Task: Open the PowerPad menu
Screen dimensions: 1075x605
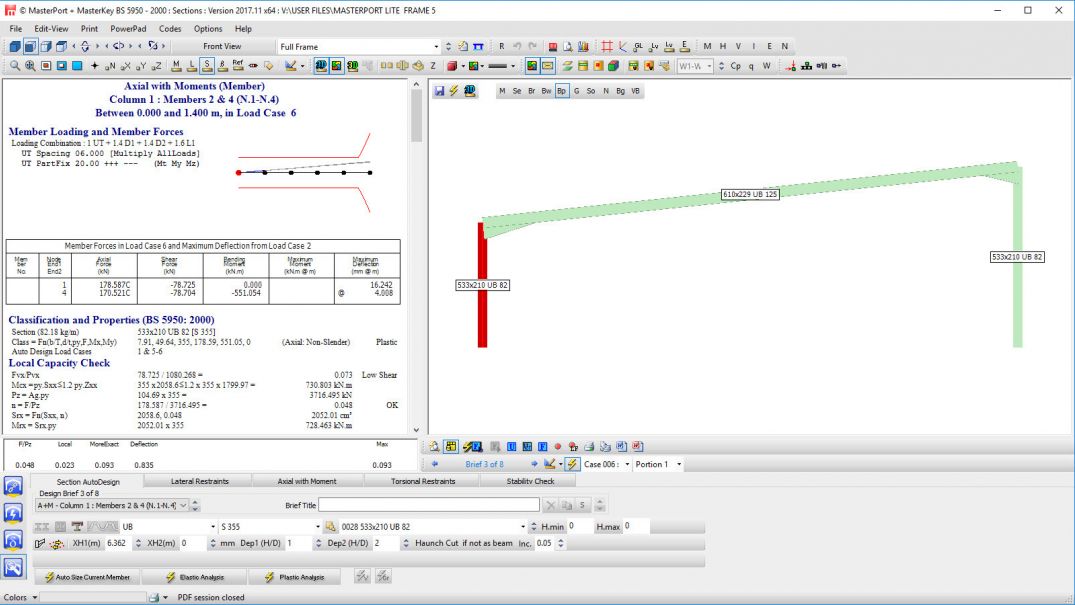Action: point(128,29)
